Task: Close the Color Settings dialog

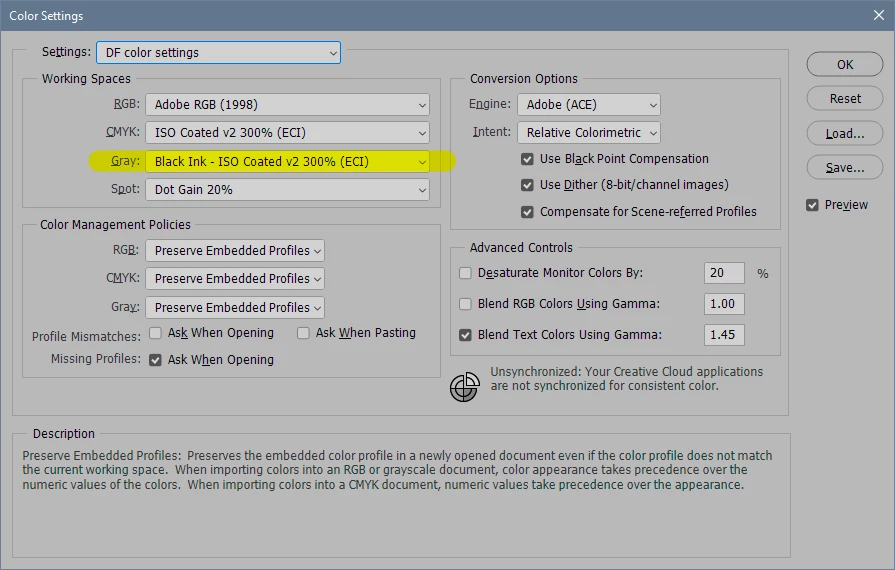Action: click(878, 15)
